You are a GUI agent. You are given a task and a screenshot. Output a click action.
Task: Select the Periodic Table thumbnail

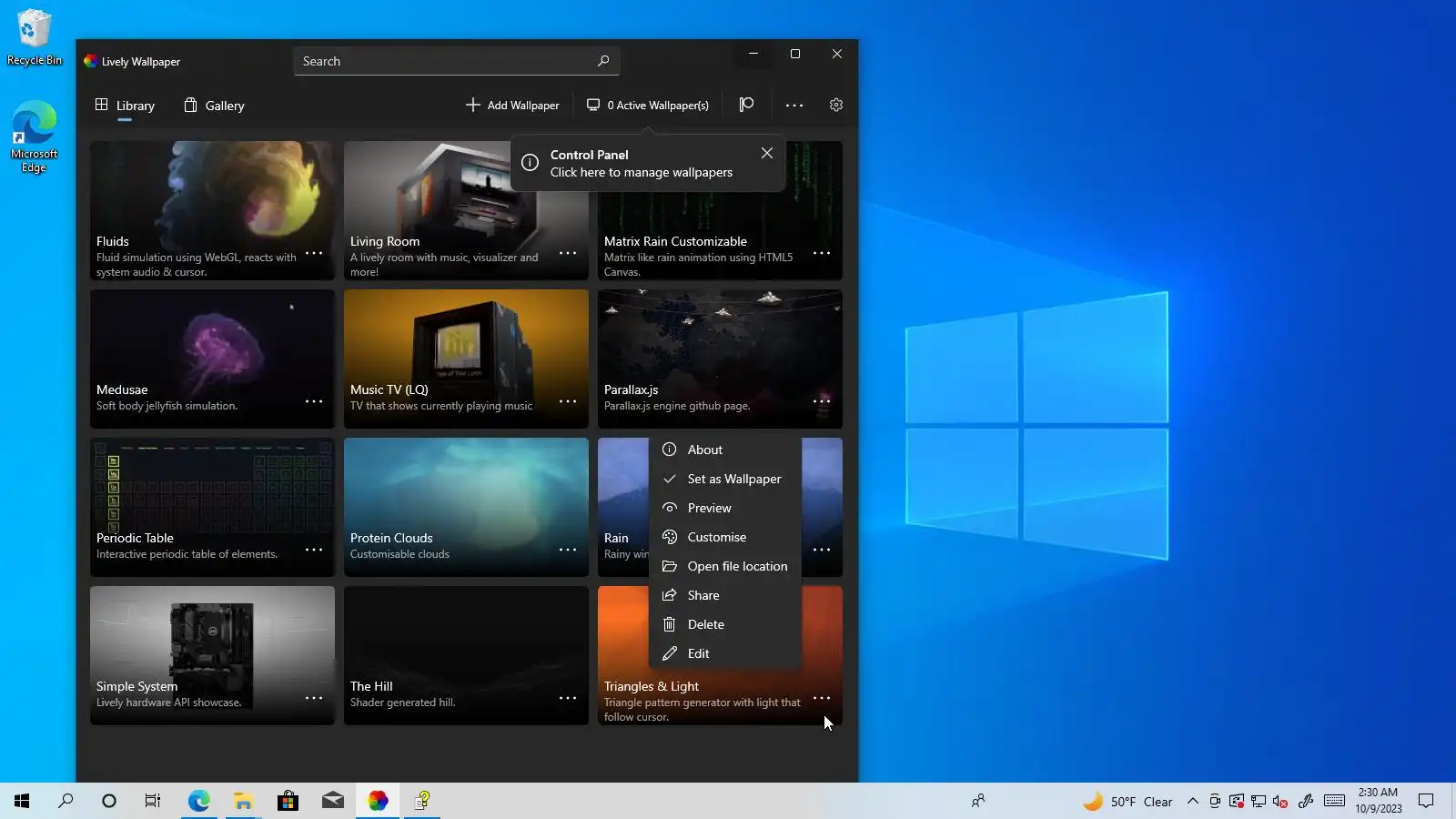pos(212,507)
